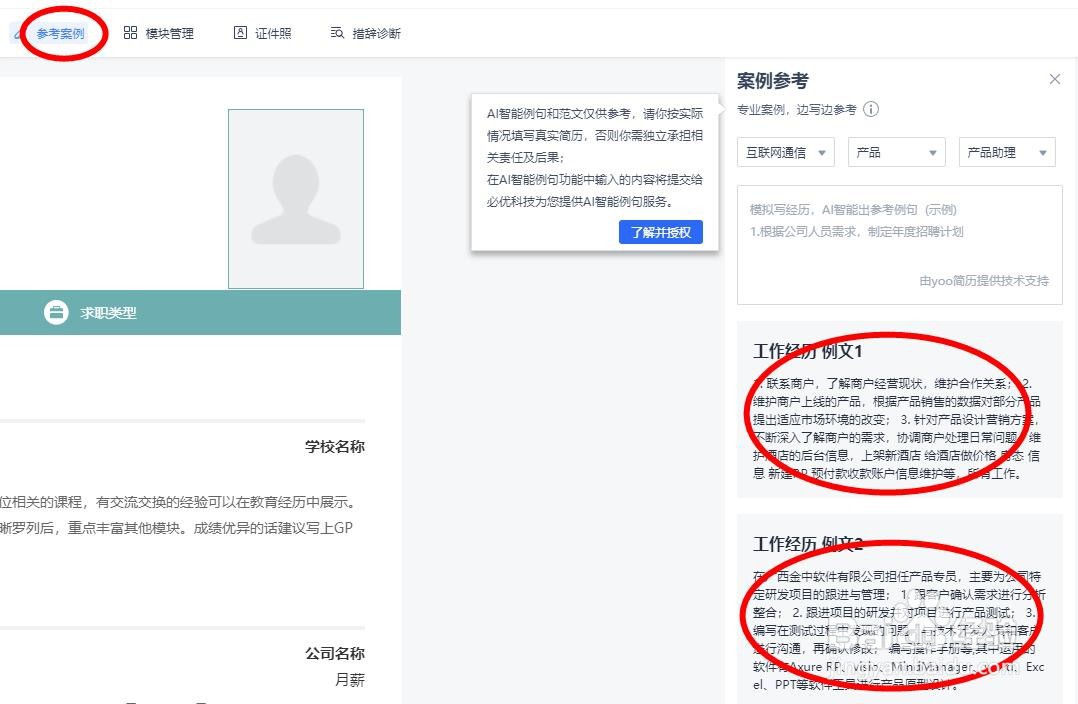The image size is (1078, 704).
Task: Click the 月薪 field
Action: [x=350, y=680]
